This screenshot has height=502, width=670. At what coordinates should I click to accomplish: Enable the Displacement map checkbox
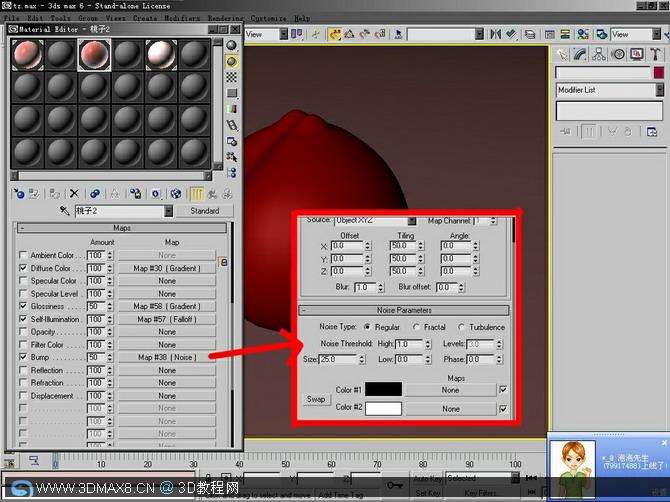coord(23,396)
